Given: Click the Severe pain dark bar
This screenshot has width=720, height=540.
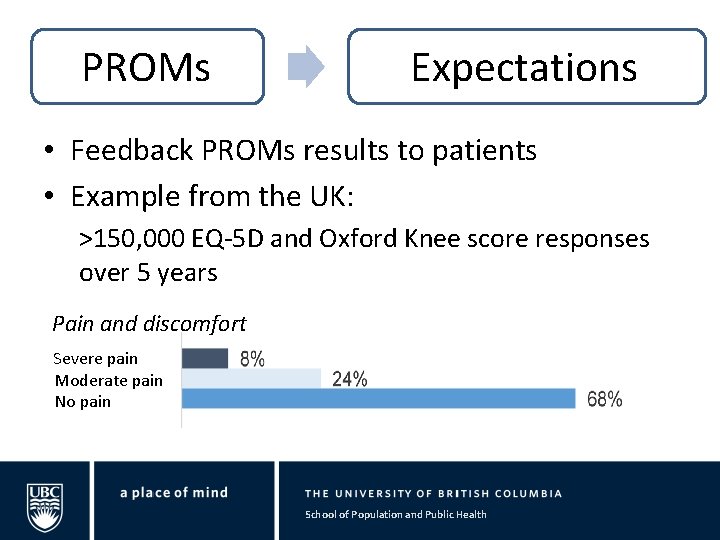Looking at the screenshot, I should click(205, 358).
